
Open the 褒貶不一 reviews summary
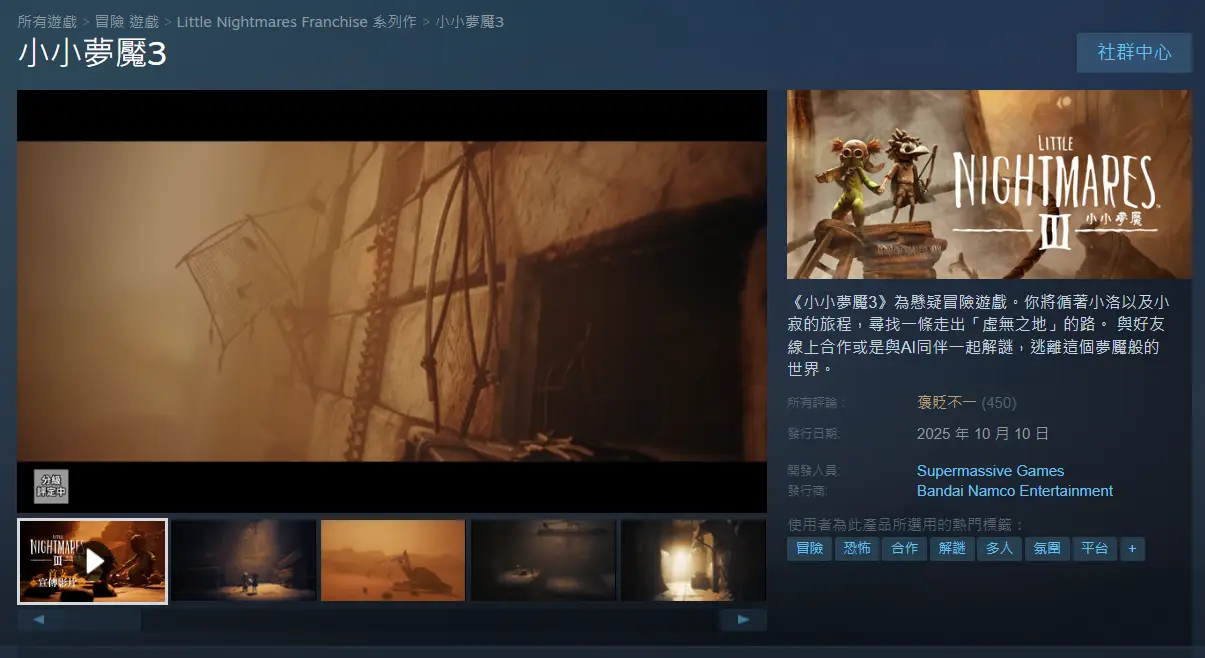tap(946, 403)
